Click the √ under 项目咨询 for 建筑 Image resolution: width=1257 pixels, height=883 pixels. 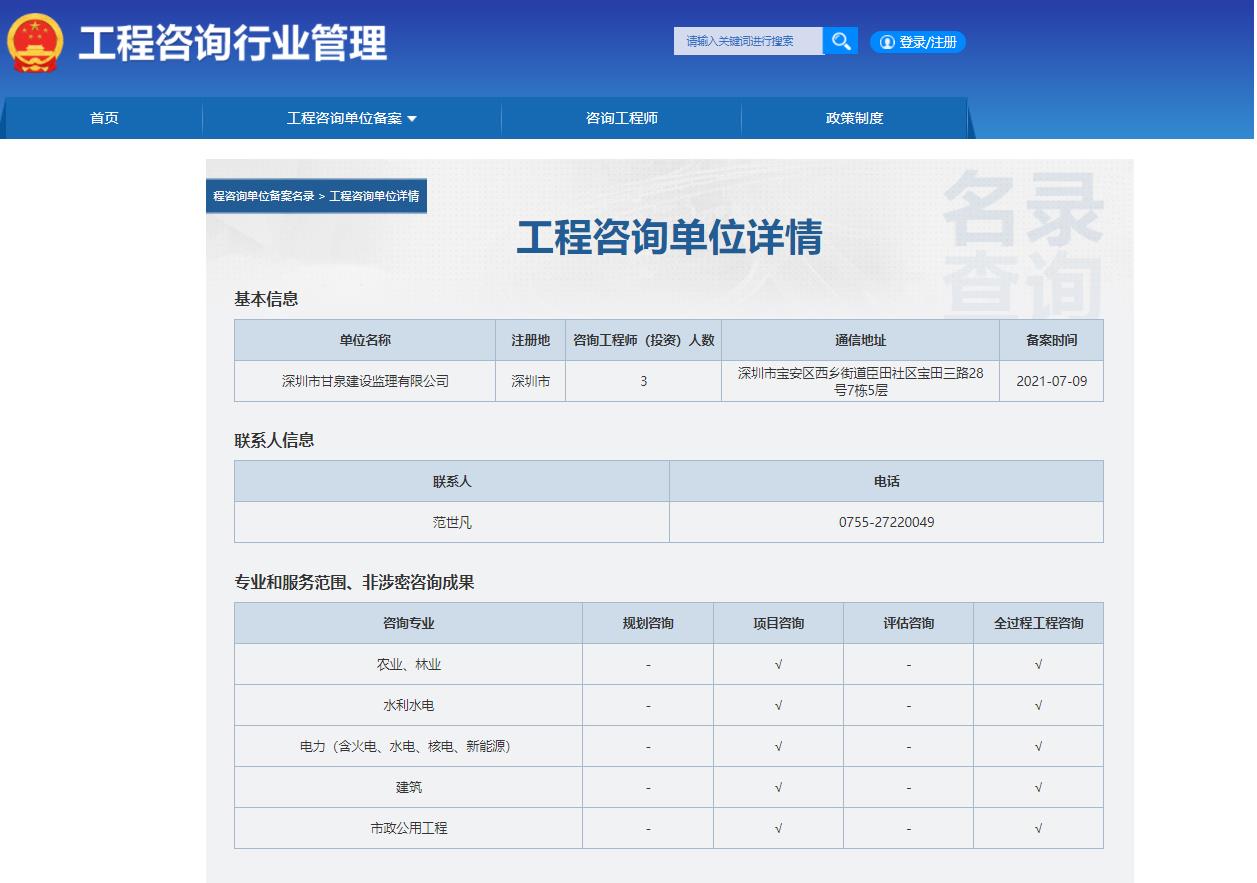click(777, 787)
